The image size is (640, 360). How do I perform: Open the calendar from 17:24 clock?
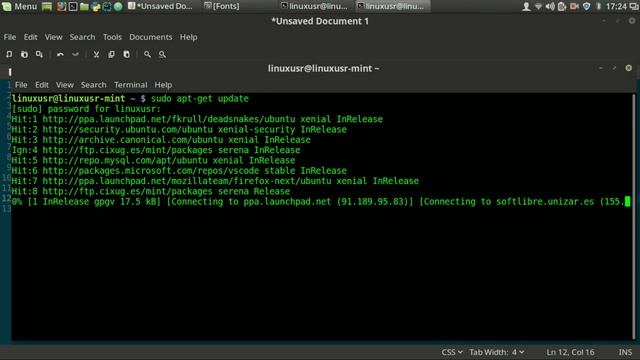(x=616, y=6)
